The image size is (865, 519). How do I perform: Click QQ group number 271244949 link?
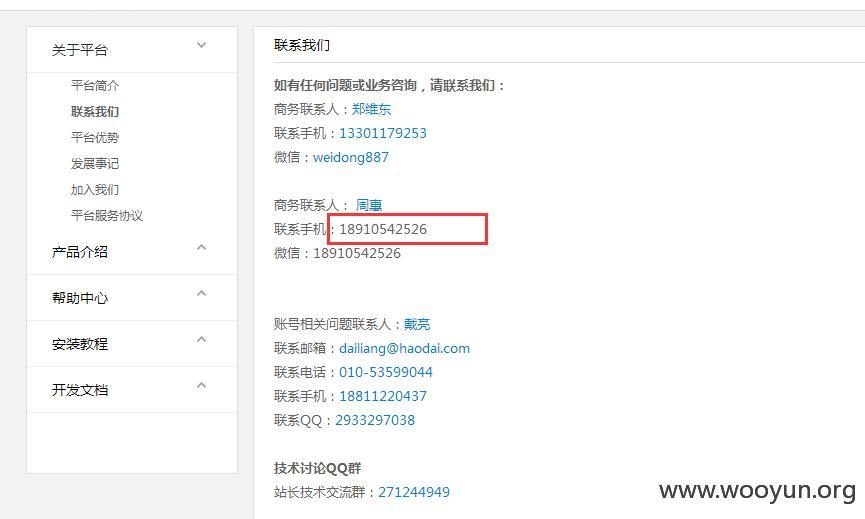pos(414,492)
